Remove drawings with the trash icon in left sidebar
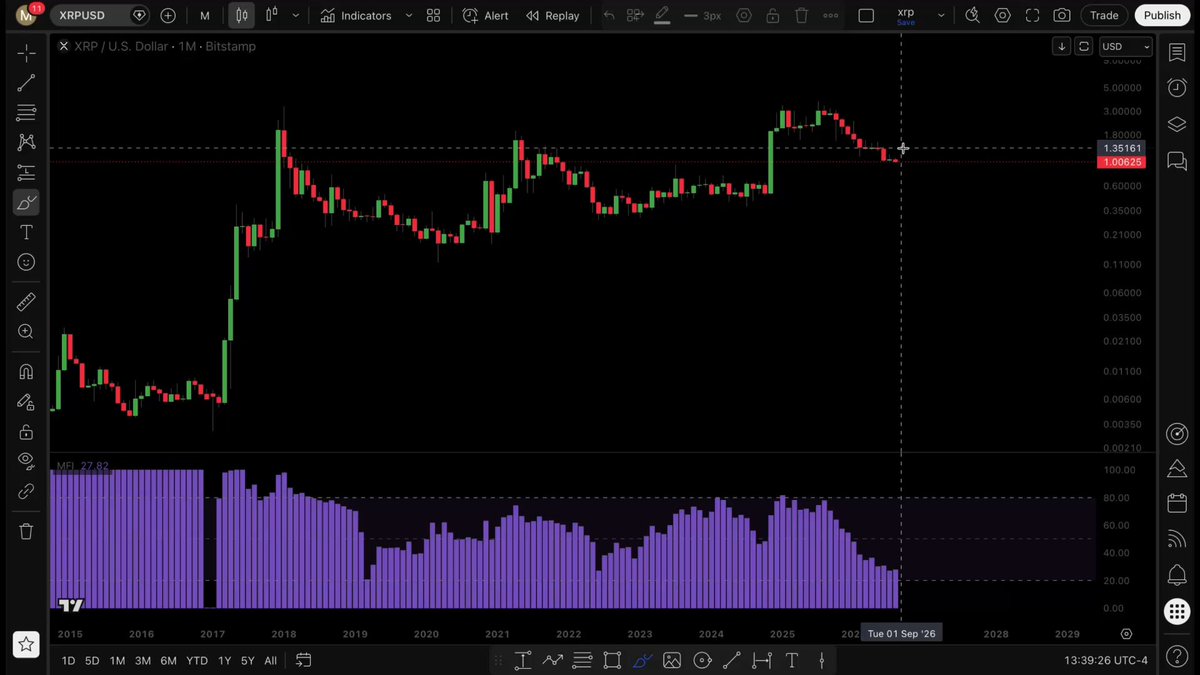The image size is (1200, 675). click(26, 531)
